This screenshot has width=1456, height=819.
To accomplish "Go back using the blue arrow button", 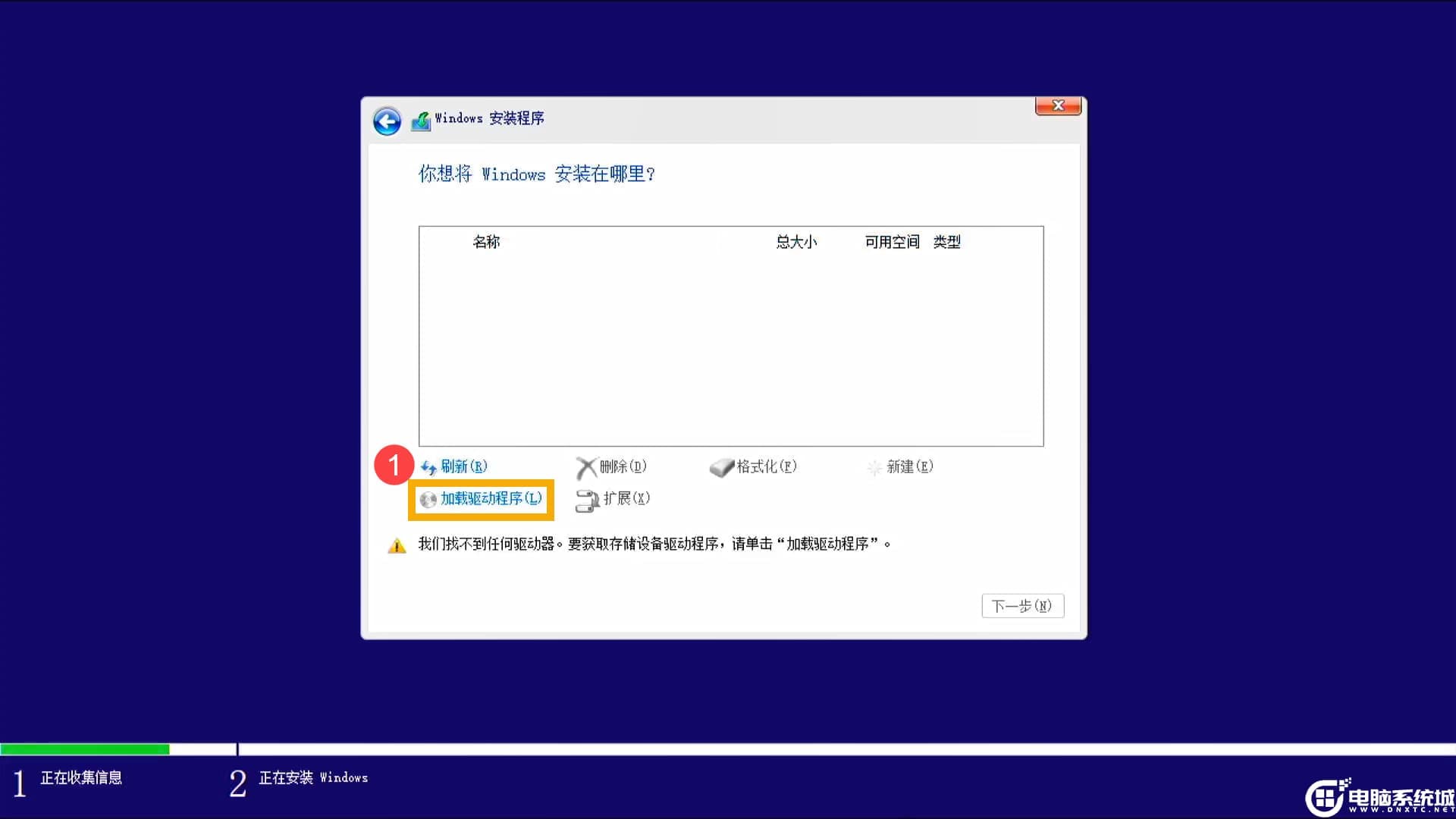I will pos(387,121).
